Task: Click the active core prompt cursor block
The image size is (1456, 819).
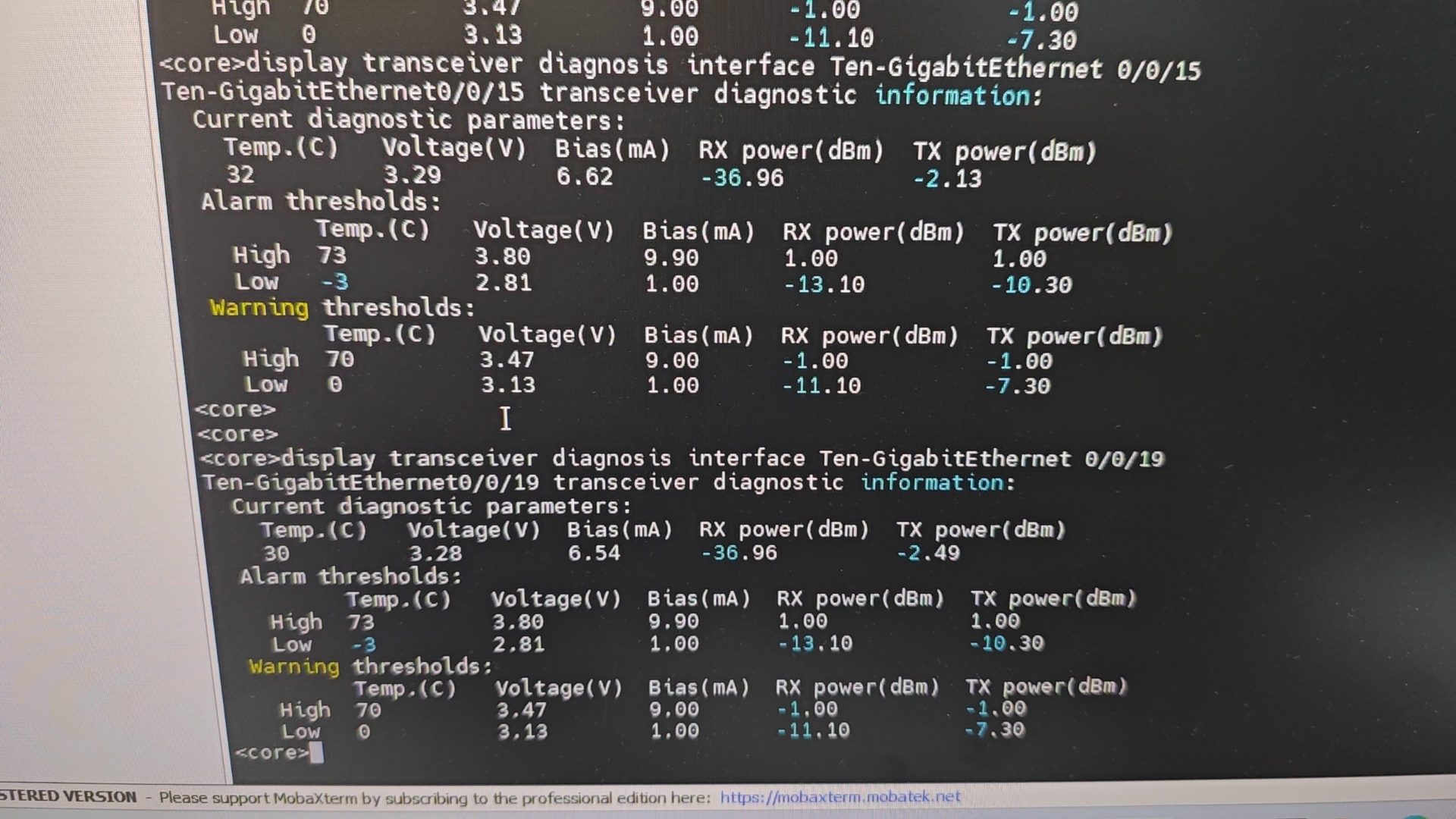Action: click(x=316, y=753)
